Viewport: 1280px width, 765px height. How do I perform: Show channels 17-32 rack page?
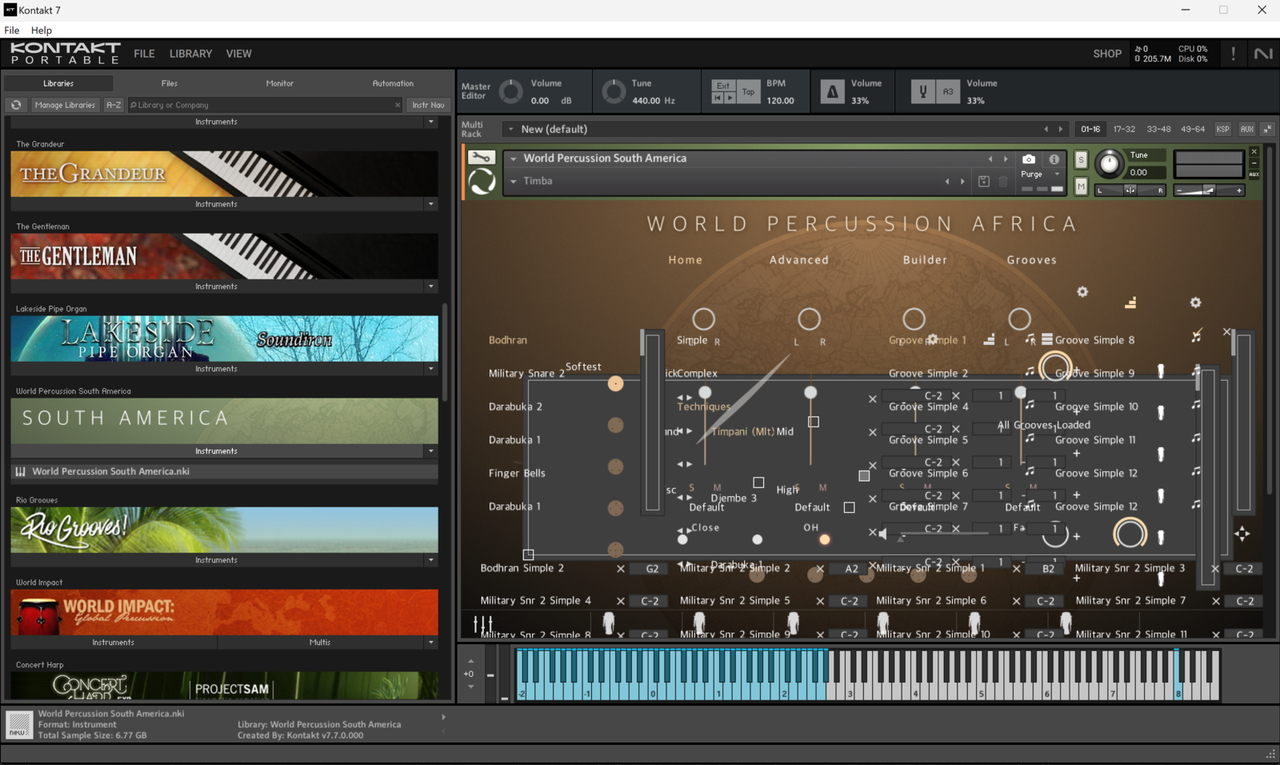point(1124,129)
